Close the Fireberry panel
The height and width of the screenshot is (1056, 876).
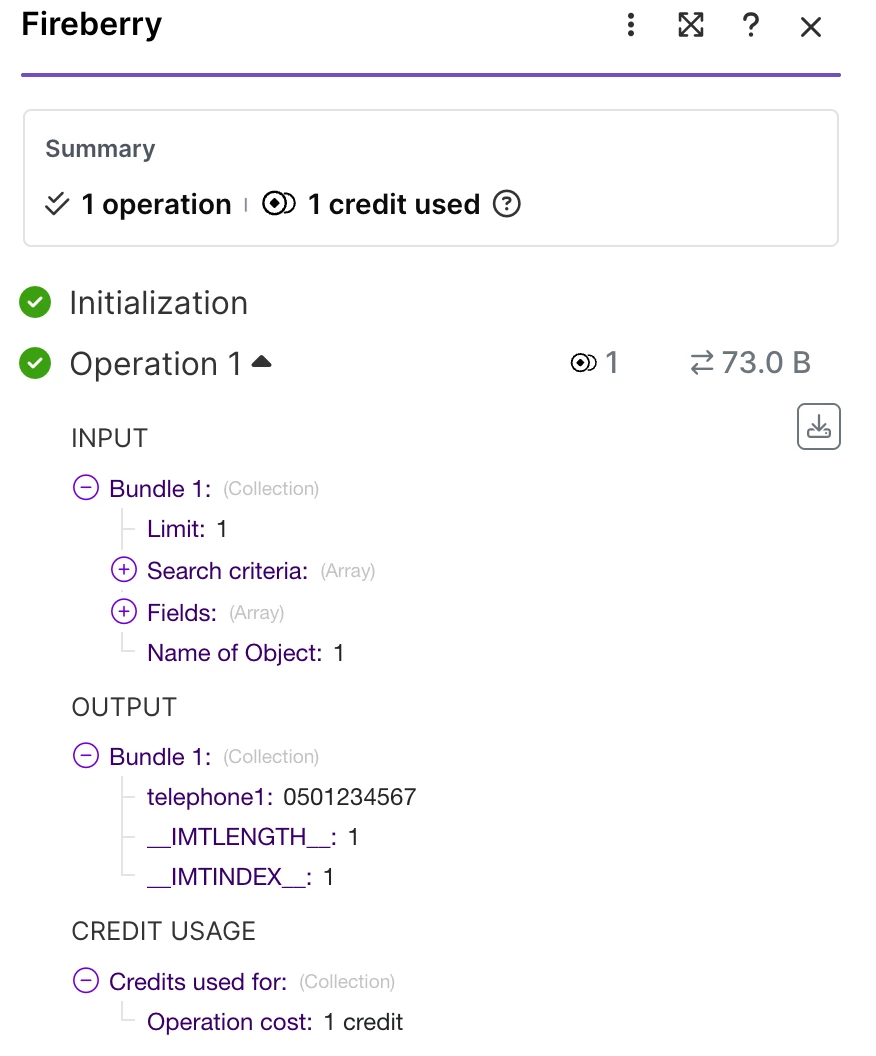(x=811, y=27)
